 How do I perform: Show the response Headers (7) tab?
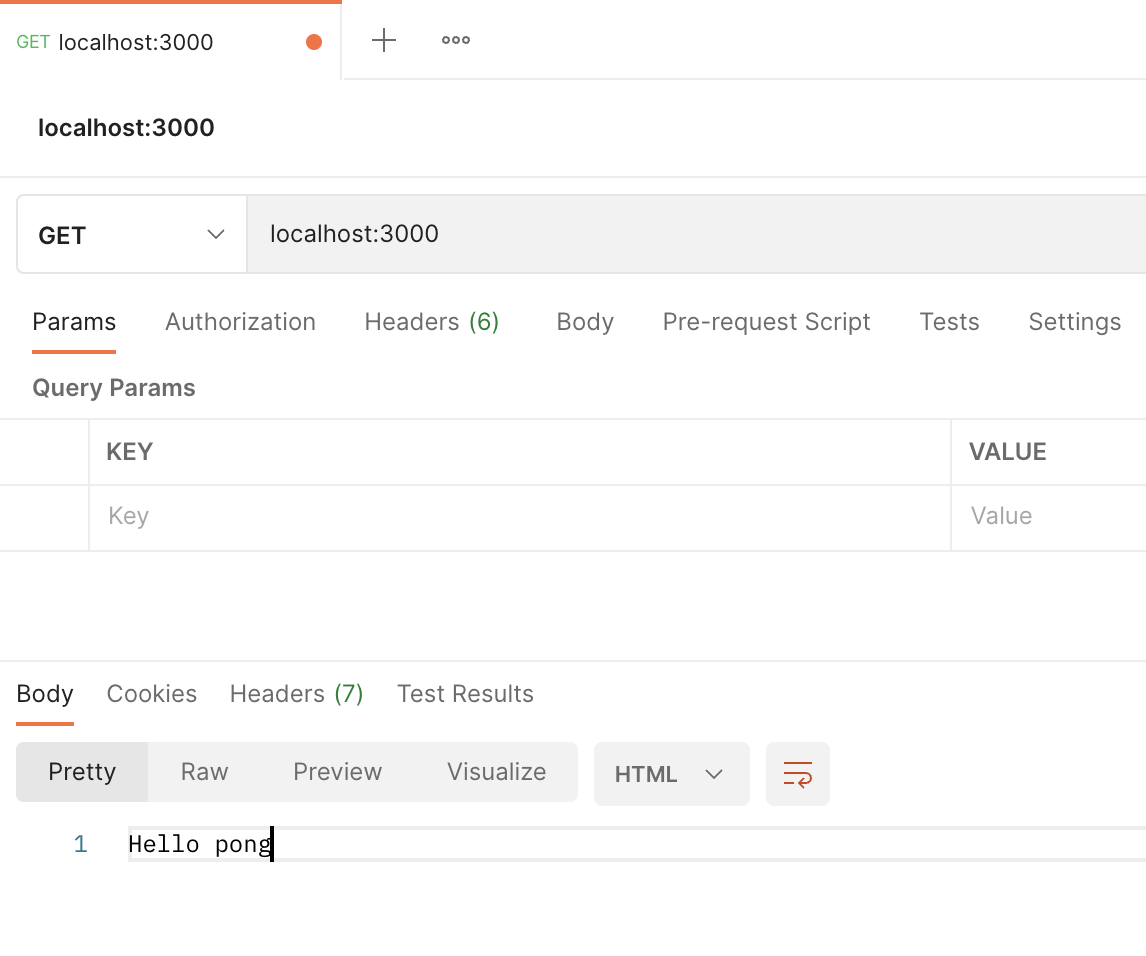click(296, 694)
